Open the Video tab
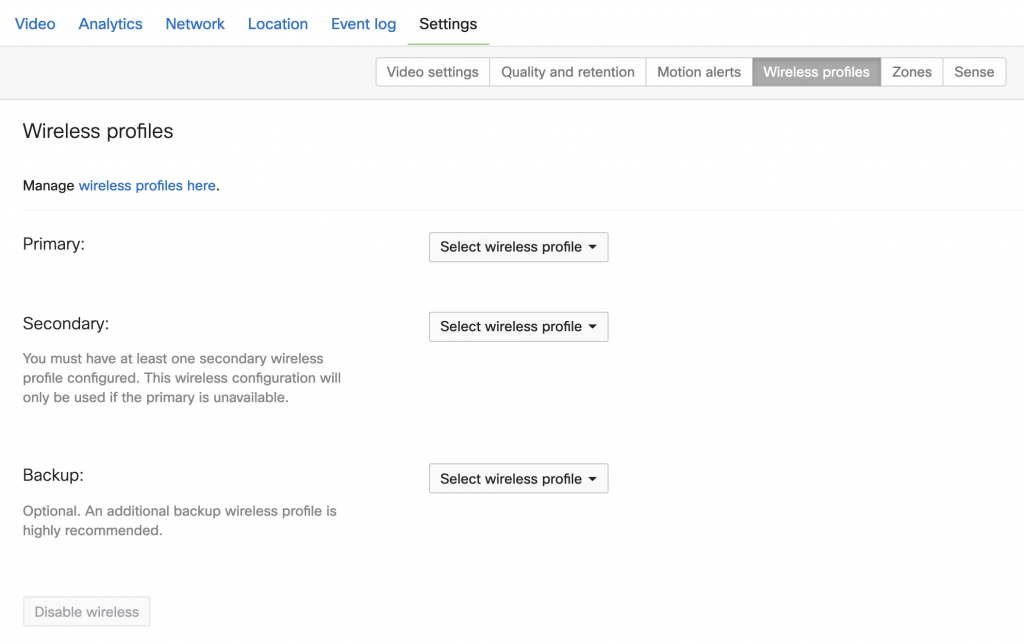 (35, 23)
